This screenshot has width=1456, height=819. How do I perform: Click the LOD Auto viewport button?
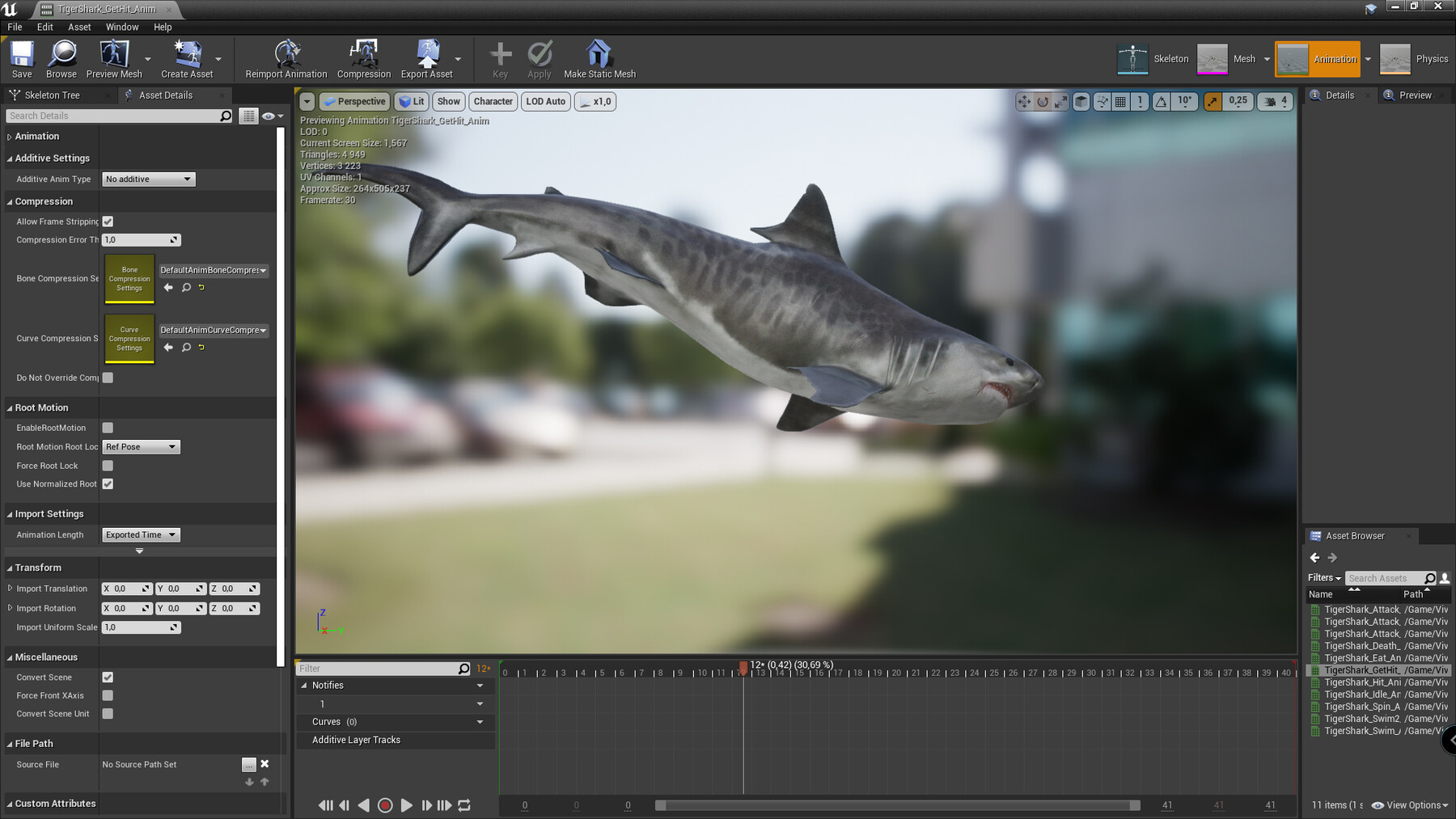point(545,101)
